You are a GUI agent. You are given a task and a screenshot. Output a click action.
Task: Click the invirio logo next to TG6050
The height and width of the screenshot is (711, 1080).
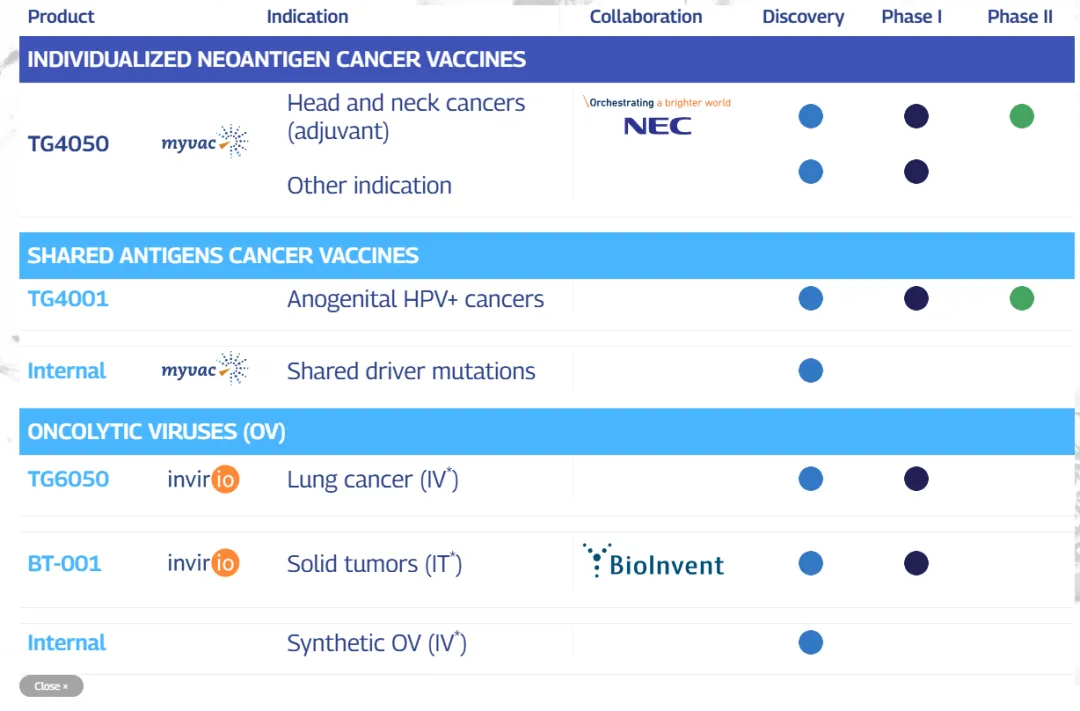tap(204, 479)
